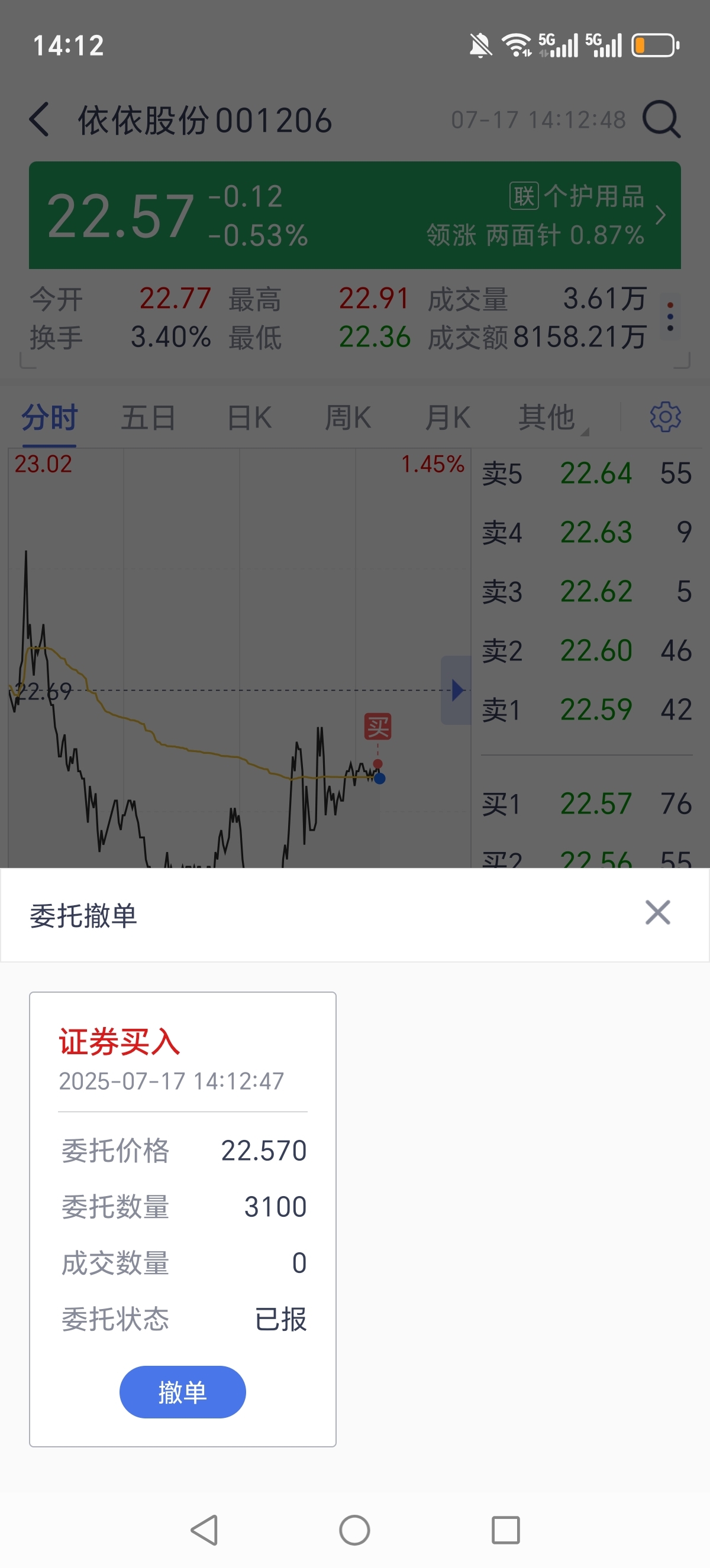Select 卖1 price 22.59 row
710x1568 pixels.
click(x=587, y=710)
